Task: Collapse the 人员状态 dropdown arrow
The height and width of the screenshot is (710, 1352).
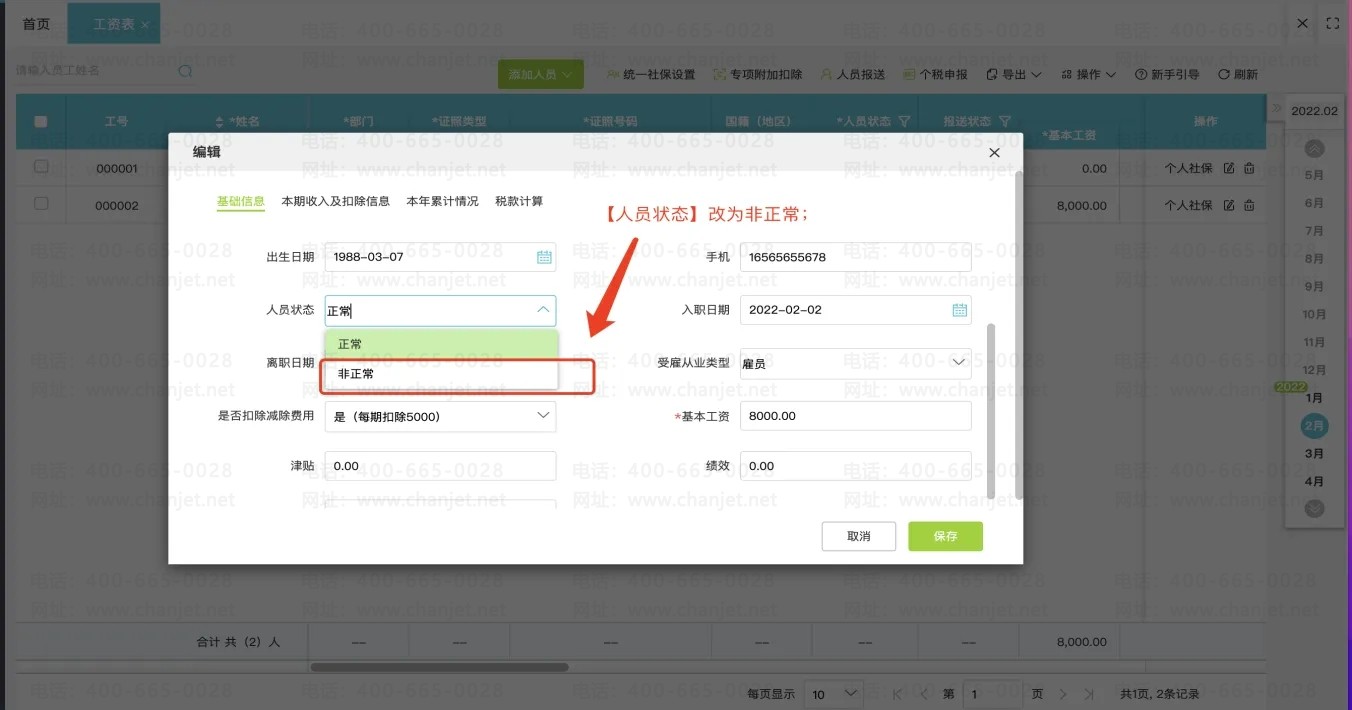Action: (543, 310)
